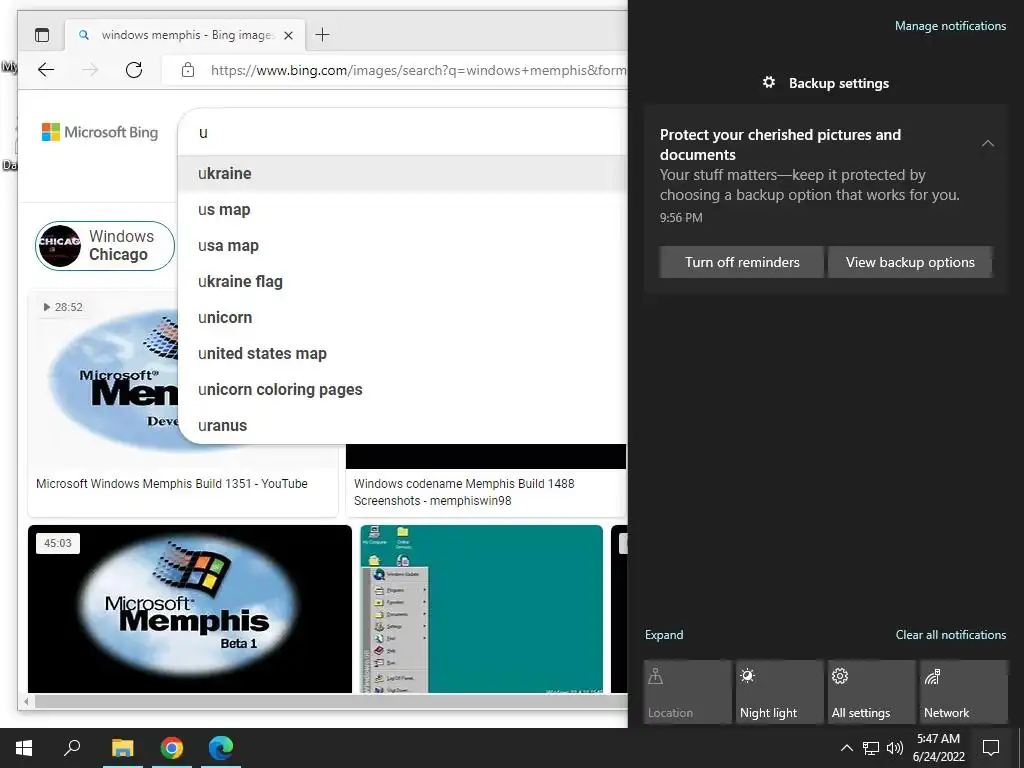Refresh the Bing page
The width and height of the screenshot is (1024, 768).
134,70
